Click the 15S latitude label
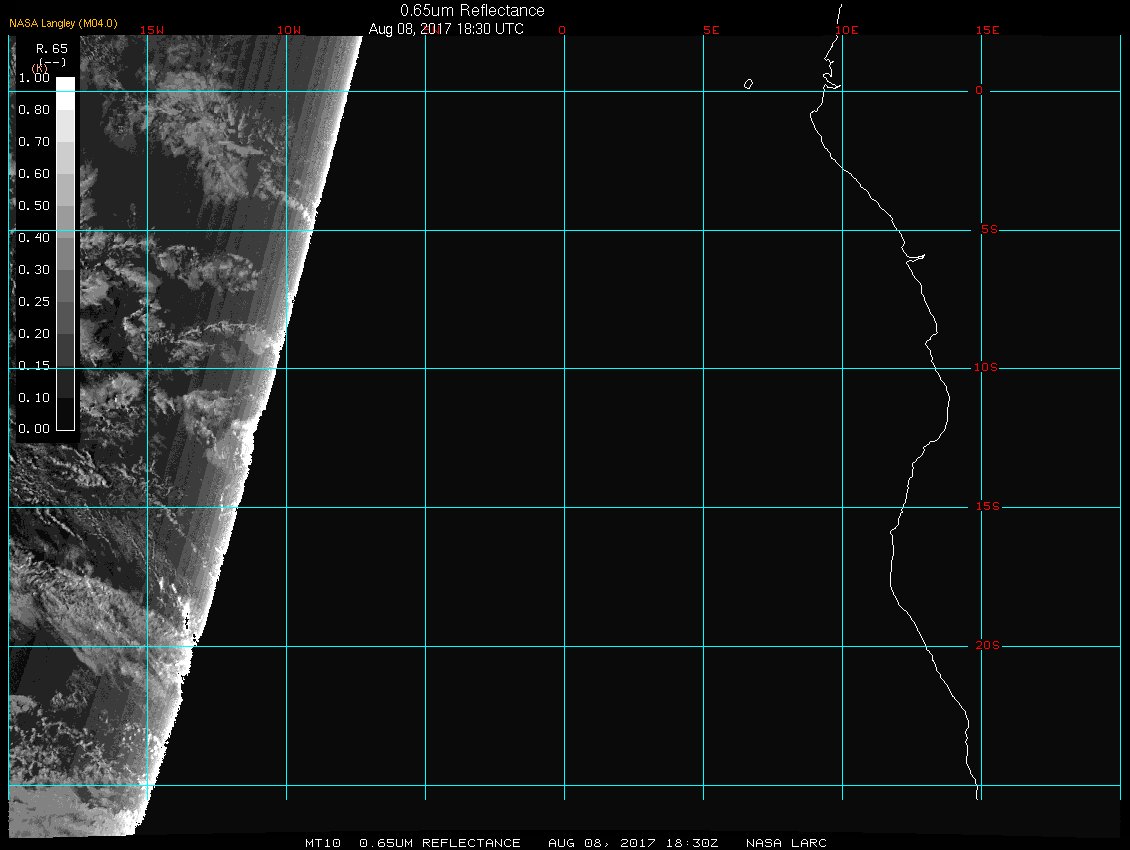This screenshot has width=1130, height=850. 986,507
